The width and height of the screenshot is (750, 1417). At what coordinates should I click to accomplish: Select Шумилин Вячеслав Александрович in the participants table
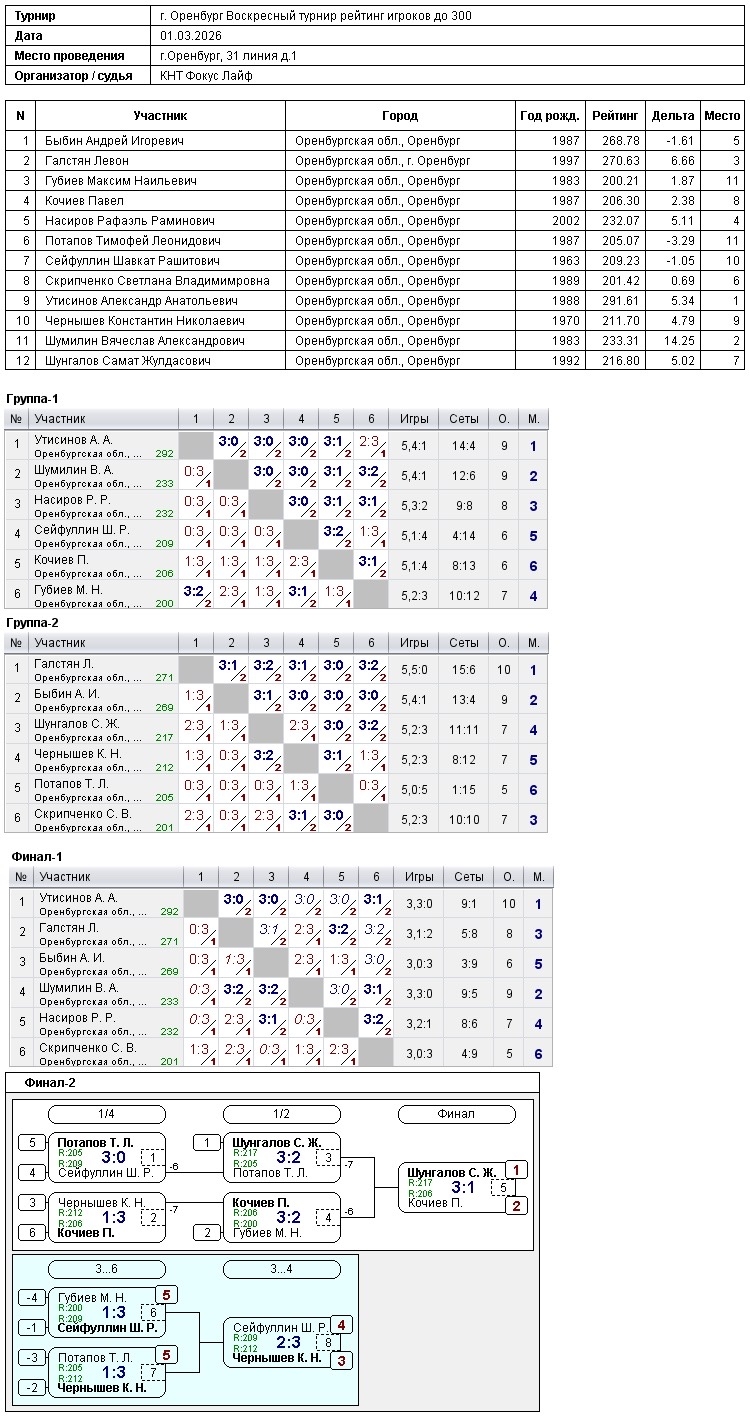(x=144, y=341)
